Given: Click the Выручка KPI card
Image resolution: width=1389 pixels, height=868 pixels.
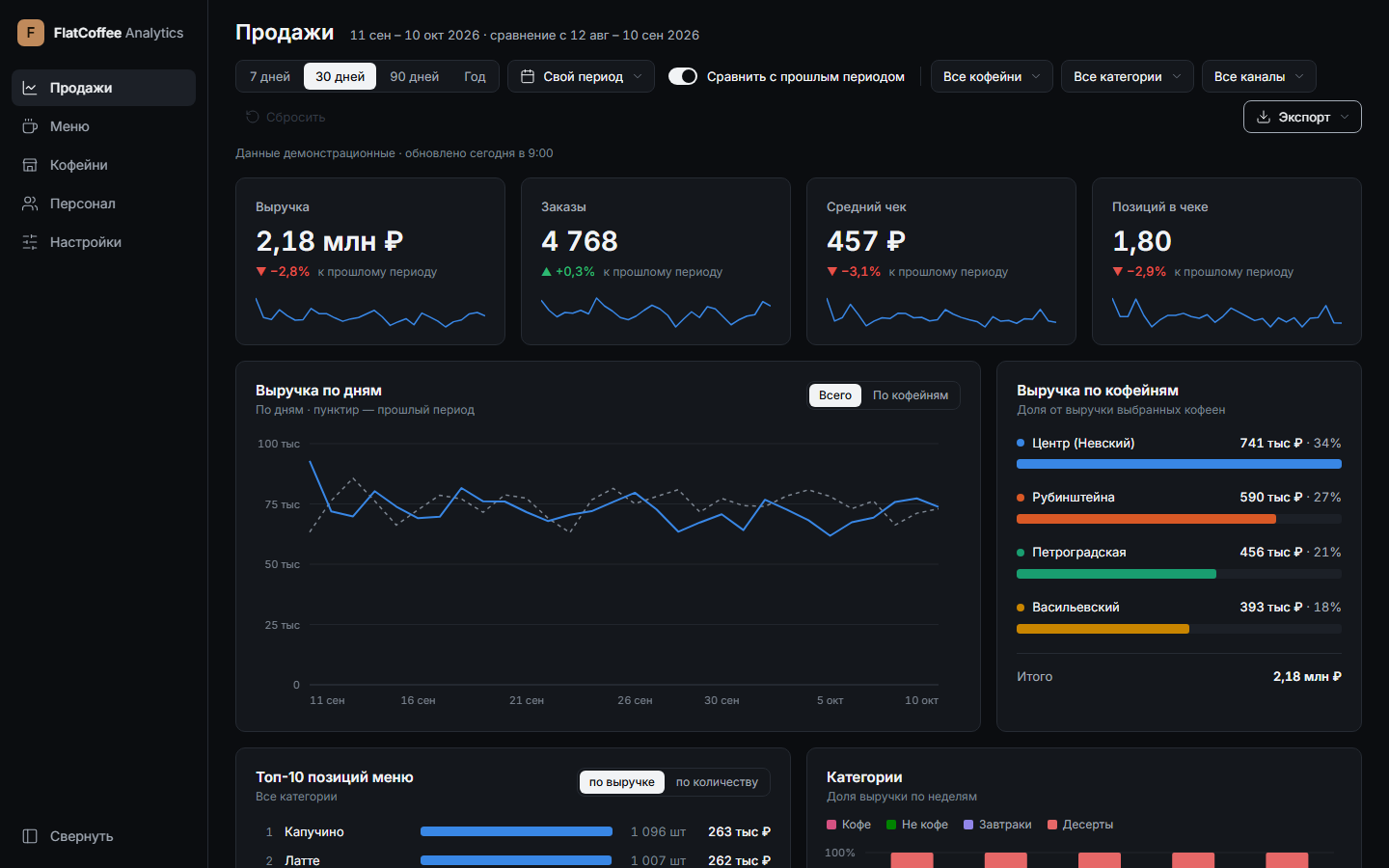Looking at the screenshot, I should [x=370, y=261].
